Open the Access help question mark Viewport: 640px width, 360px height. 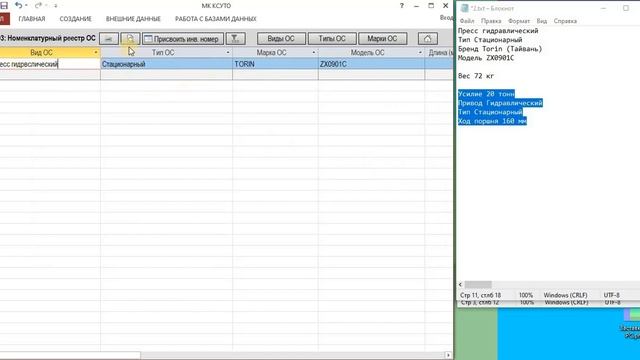402,6
